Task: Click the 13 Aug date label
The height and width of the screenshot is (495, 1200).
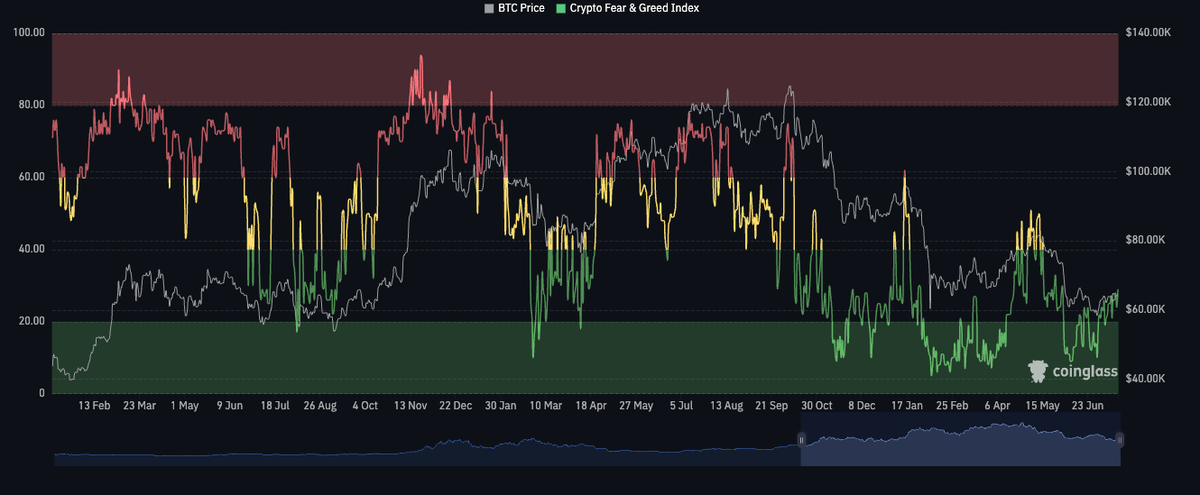Action: click(x=727, y=406)
